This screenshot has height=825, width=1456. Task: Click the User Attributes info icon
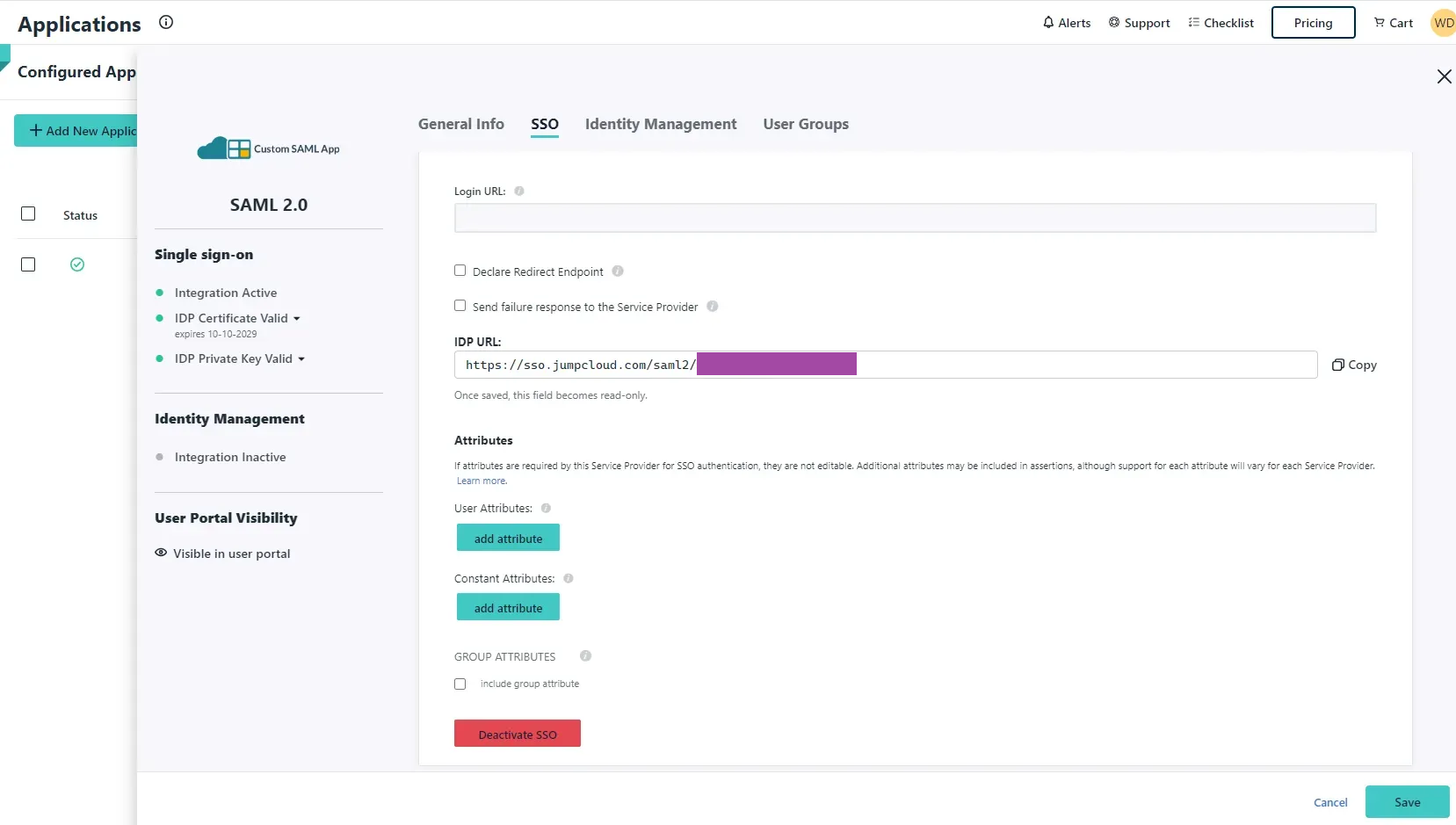click(x=546, y=509)
